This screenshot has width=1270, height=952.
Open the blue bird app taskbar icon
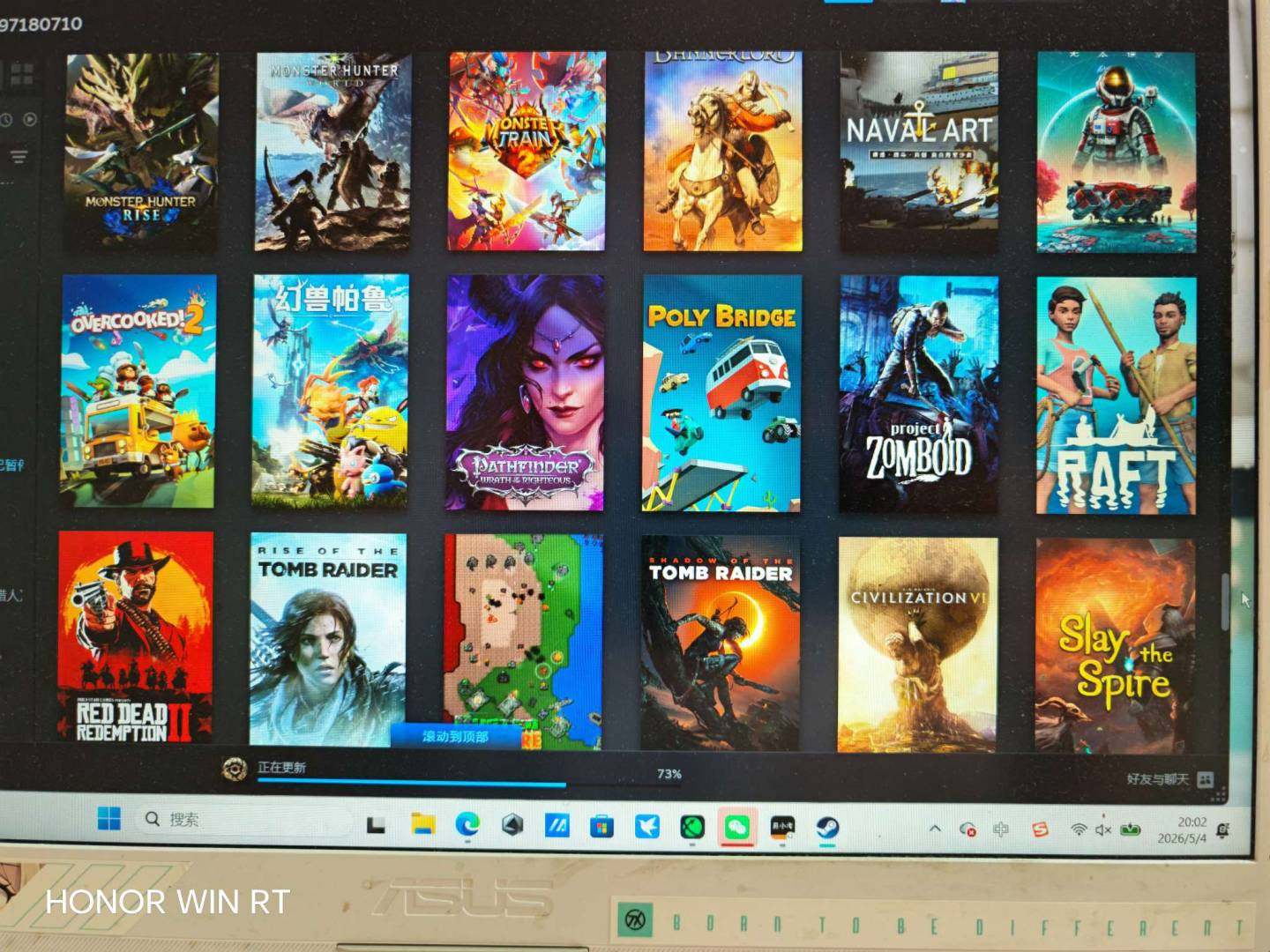646,827
